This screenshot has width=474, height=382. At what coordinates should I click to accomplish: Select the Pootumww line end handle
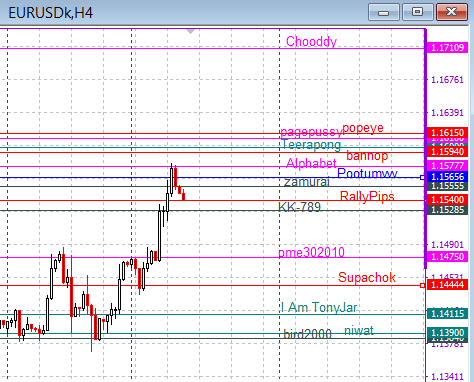click(422, 178)
